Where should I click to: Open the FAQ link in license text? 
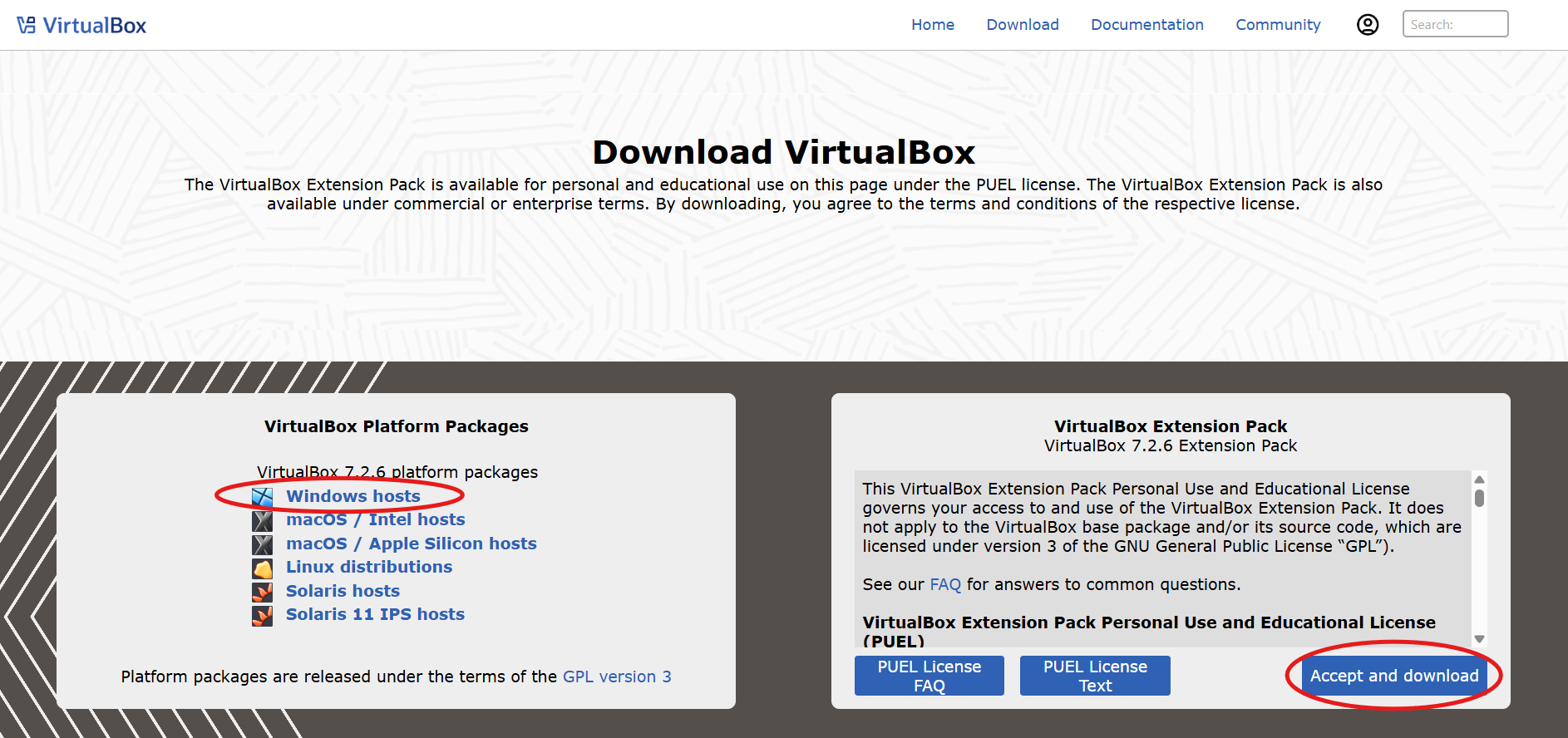(x=945, y=584)
